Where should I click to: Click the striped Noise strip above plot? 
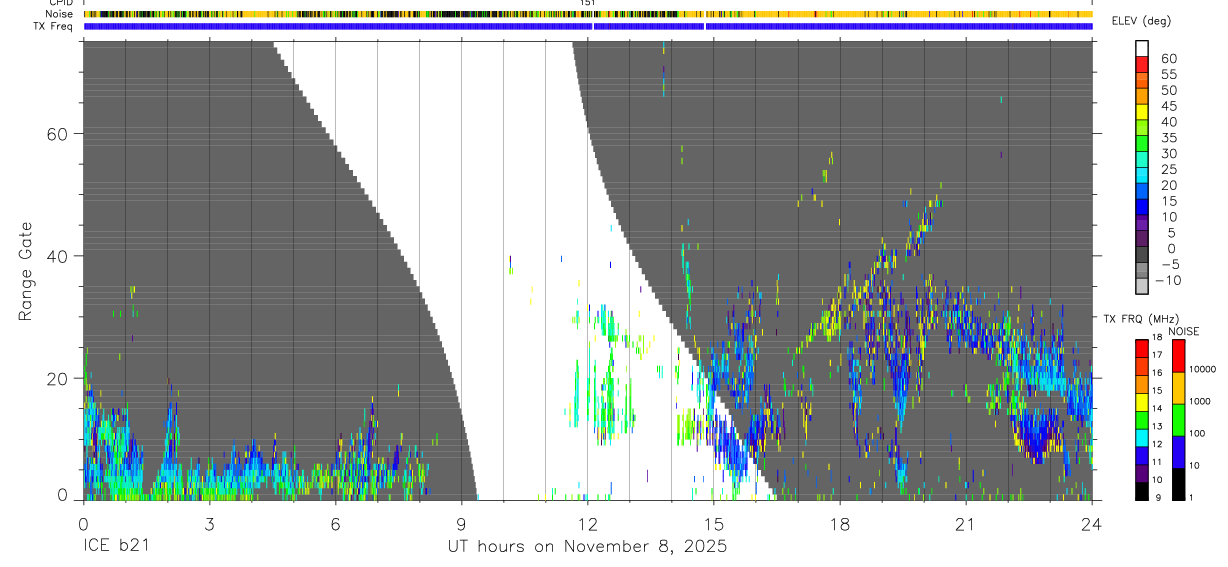588,14
